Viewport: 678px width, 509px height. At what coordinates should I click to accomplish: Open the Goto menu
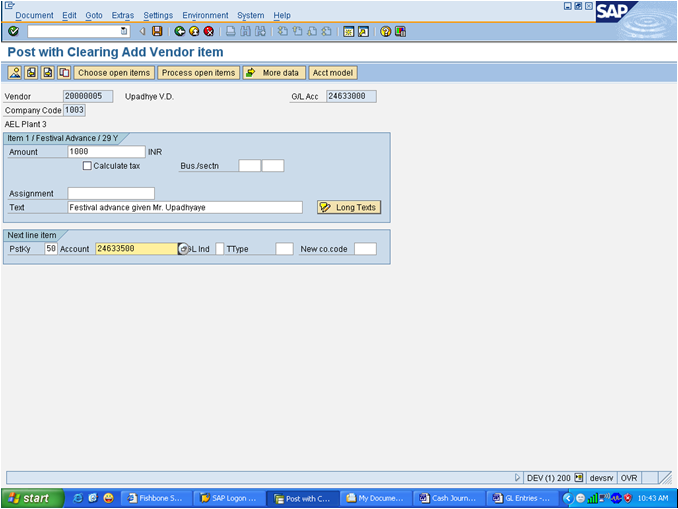click(94, 15)
